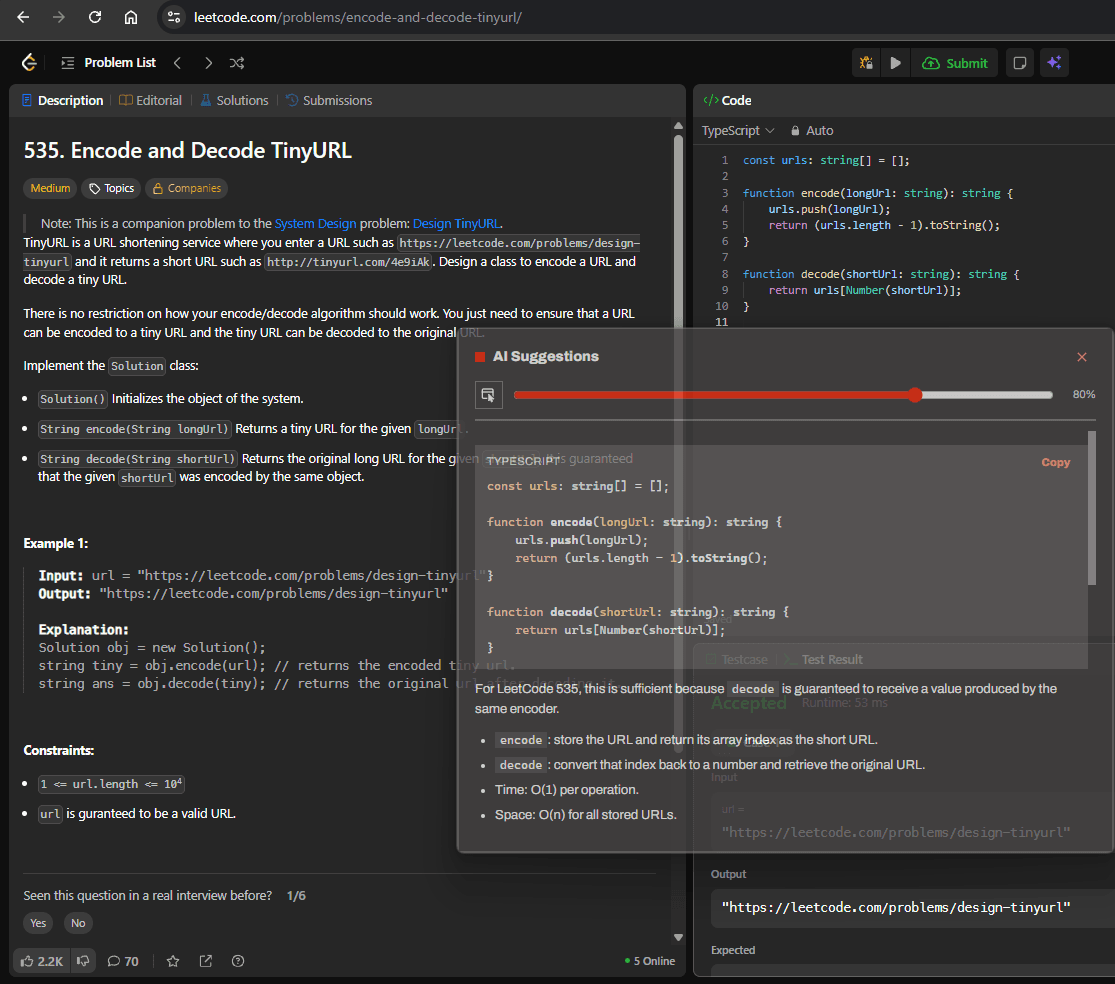Open the 70 comments icon
Image resolution: width=1115 pixels, height=984 pixels.
123,961
